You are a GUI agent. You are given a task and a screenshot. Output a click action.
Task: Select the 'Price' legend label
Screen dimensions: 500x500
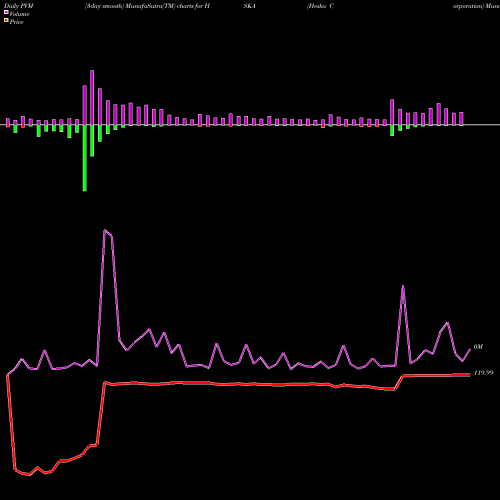pyautogui.click(x=16, y=22)
